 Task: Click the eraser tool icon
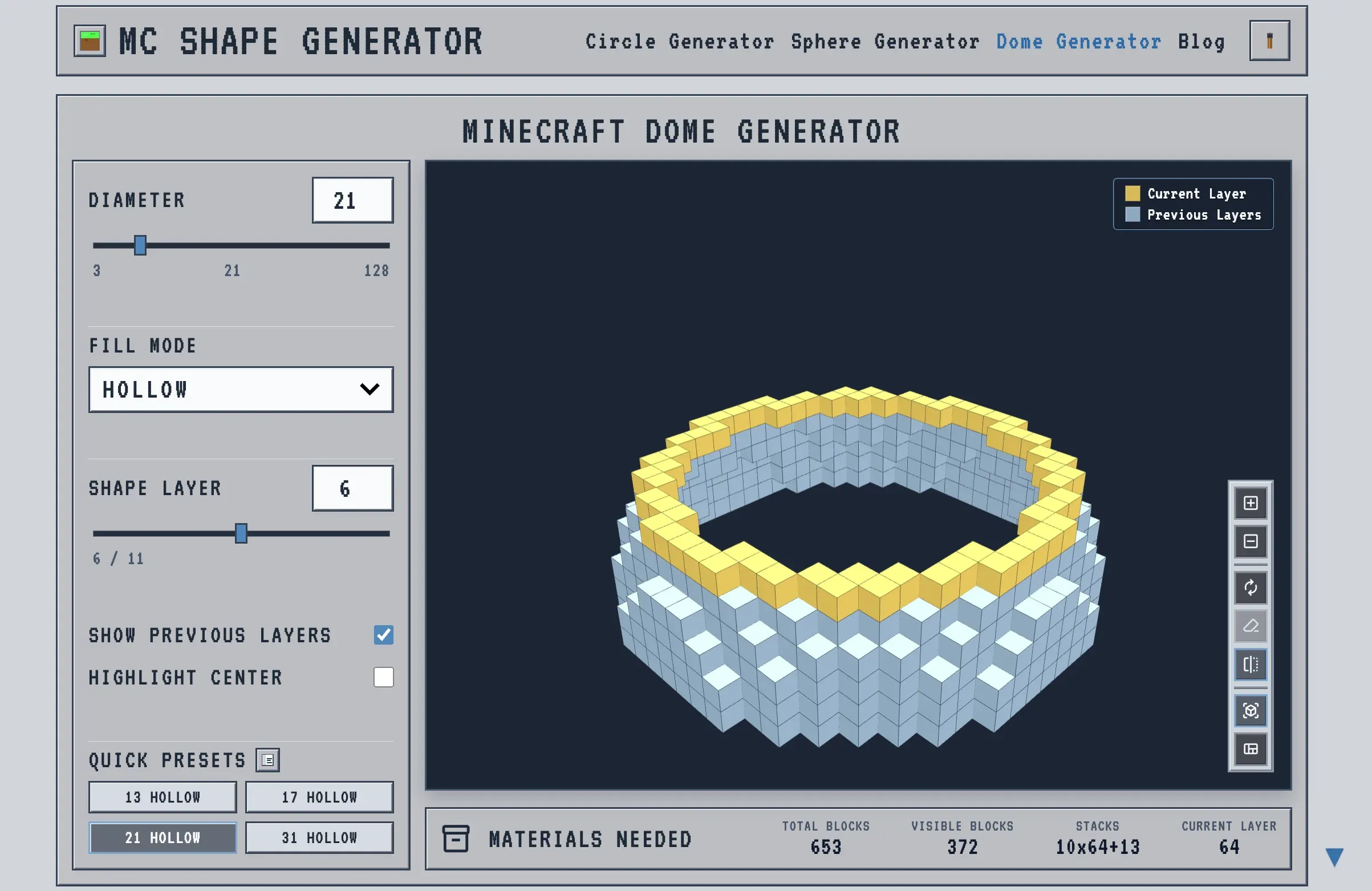[1250, 626]
